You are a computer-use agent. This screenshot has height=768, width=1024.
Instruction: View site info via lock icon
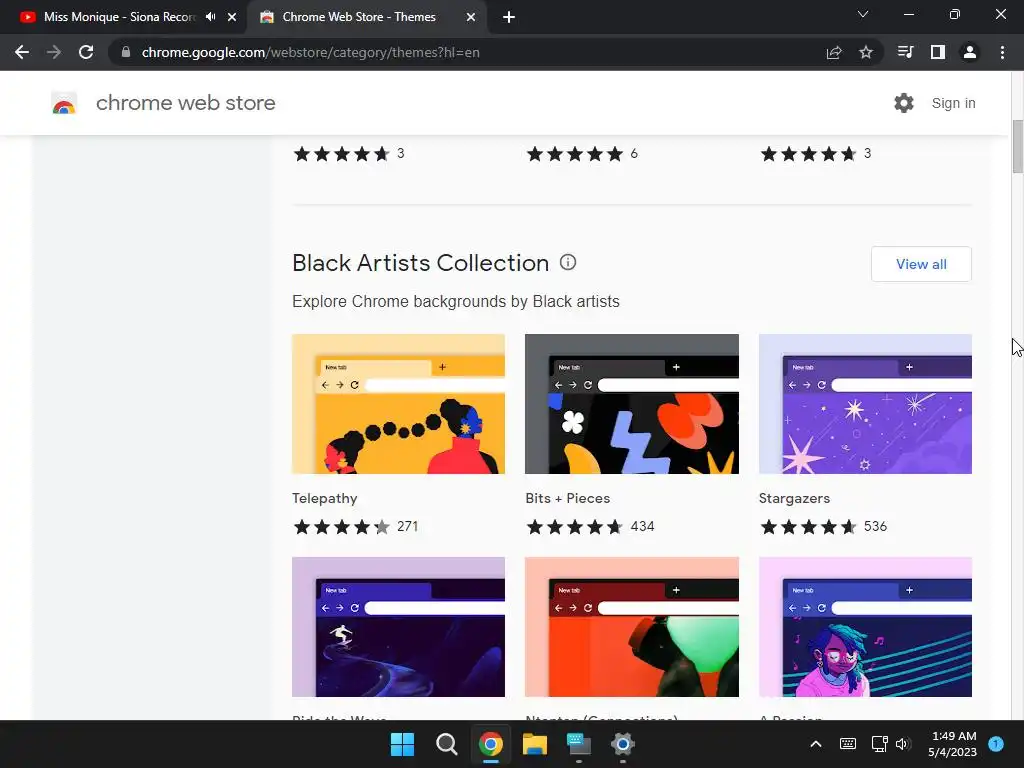point(126,52)
